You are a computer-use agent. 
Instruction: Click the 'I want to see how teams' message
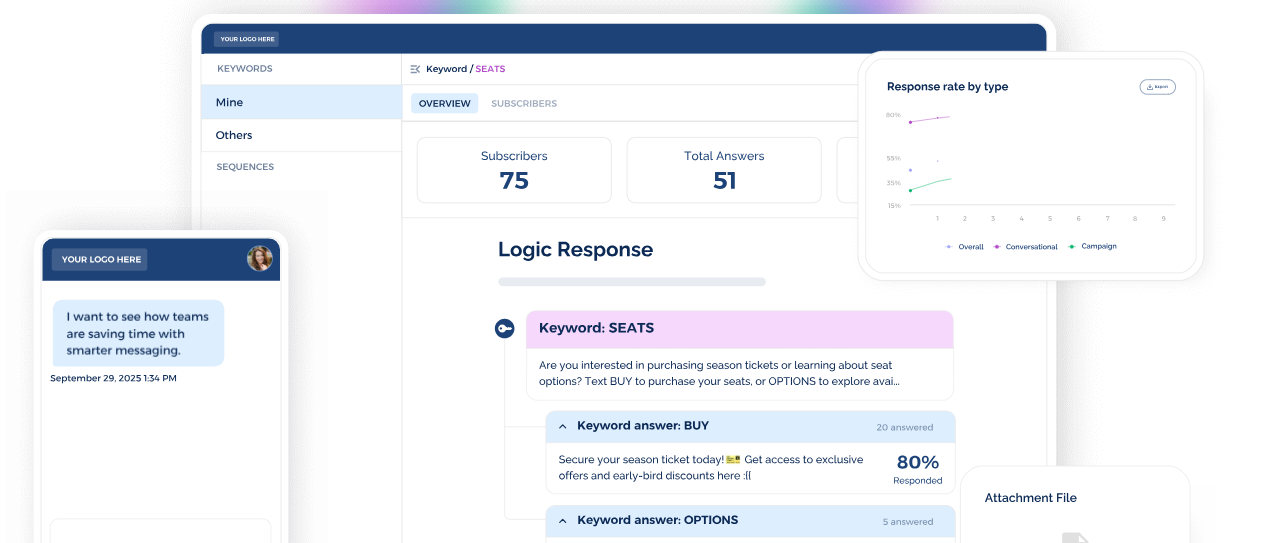pyautogui.click(x=138, y=333)
